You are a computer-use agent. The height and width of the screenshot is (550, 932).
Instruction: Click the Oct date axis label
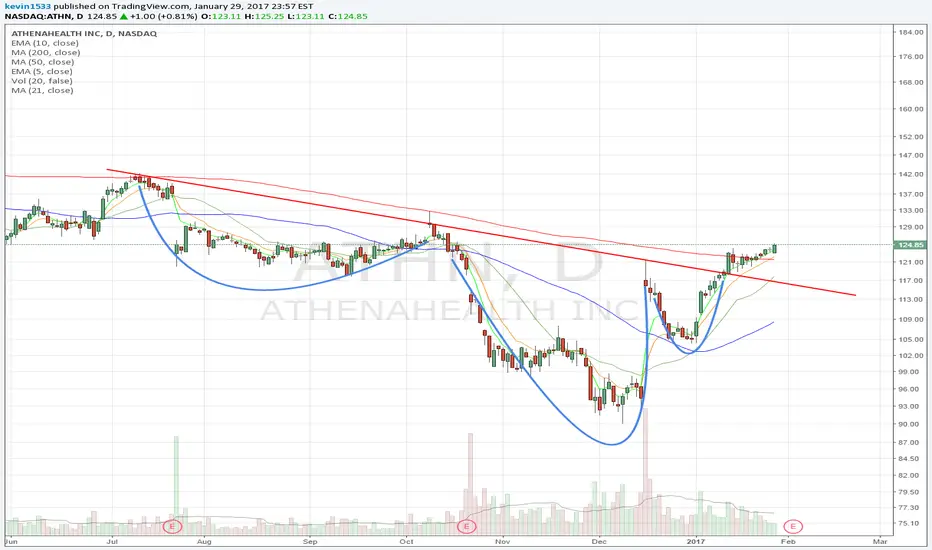(x=407, y=542)
